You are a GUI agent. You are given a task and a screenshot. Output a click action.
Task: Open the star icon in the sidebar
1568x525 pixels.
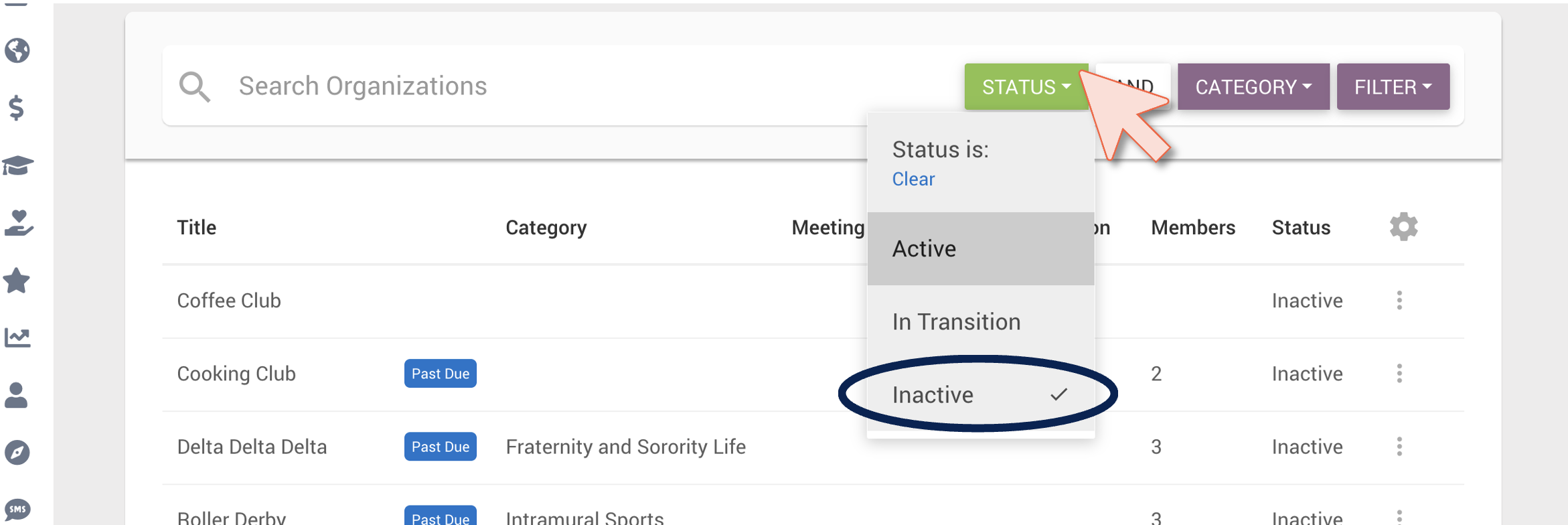[x=17, y=281]
